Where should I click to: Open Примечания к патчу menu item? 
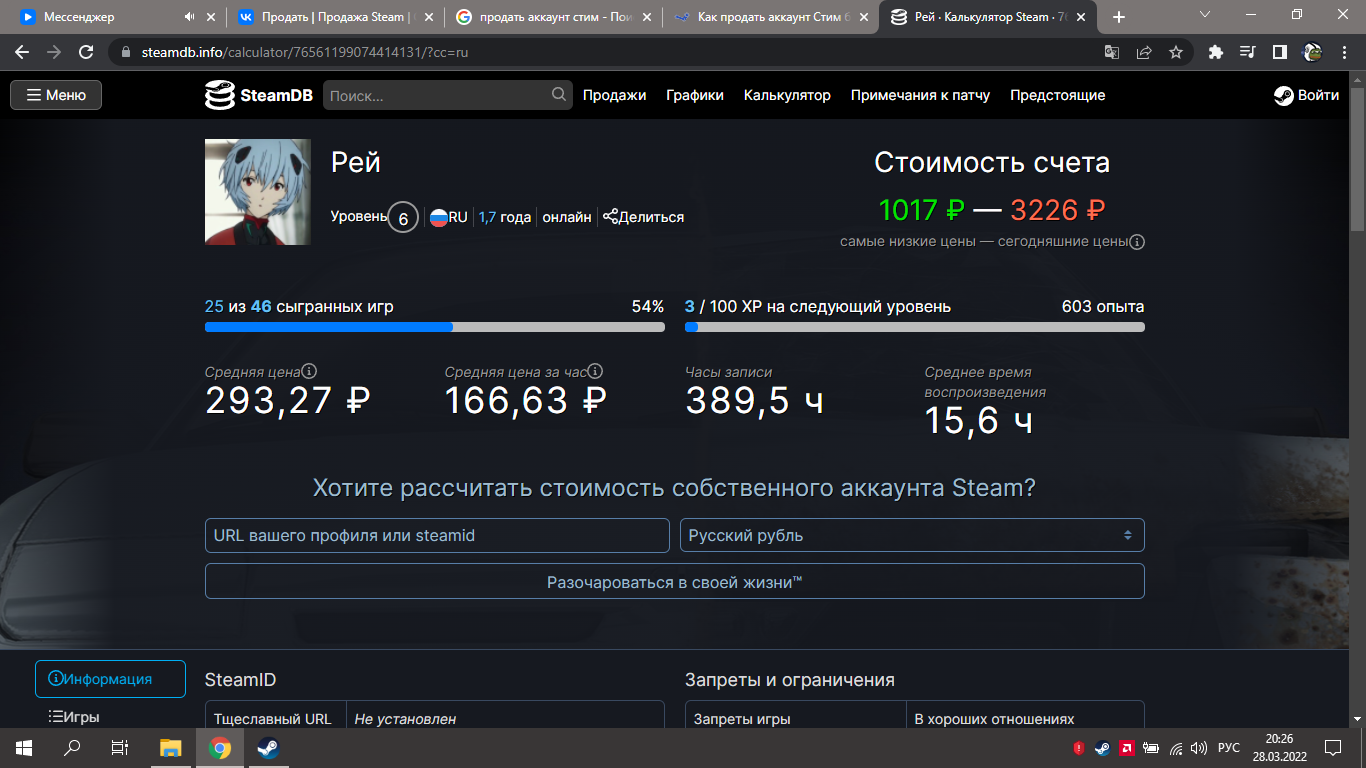tap(920, 95)
